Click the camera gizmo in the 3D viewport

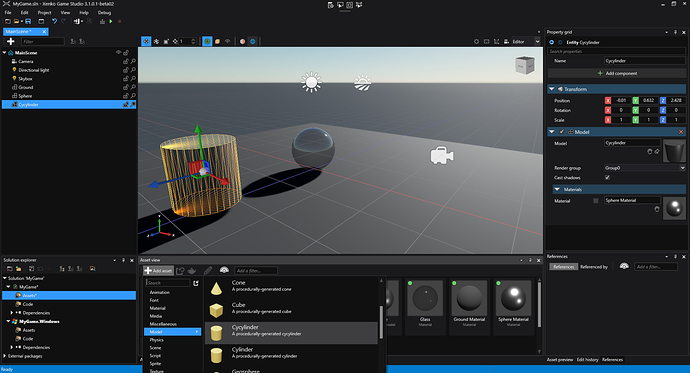442,156
